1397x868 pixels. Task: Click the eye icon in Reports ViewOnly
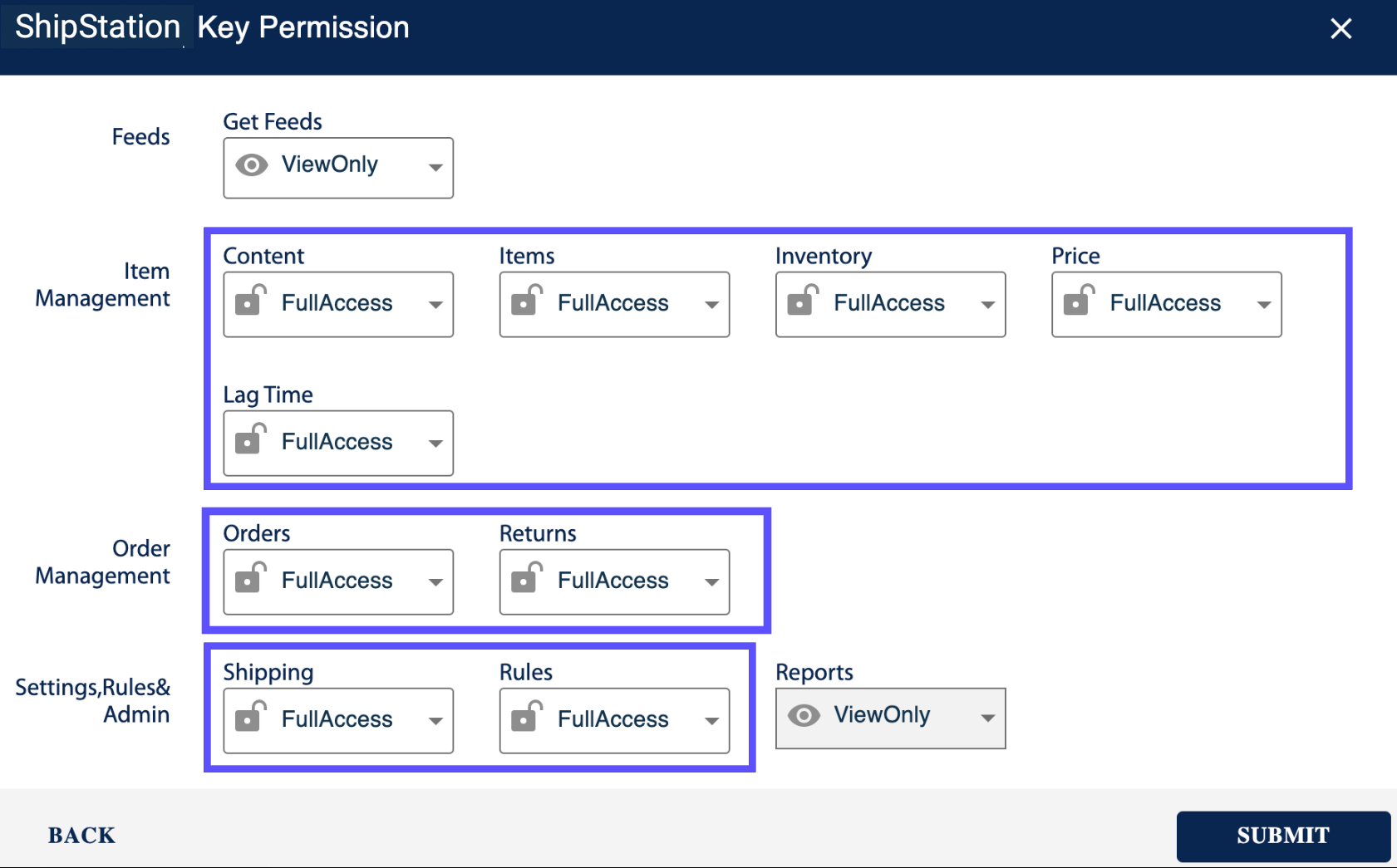804,715
